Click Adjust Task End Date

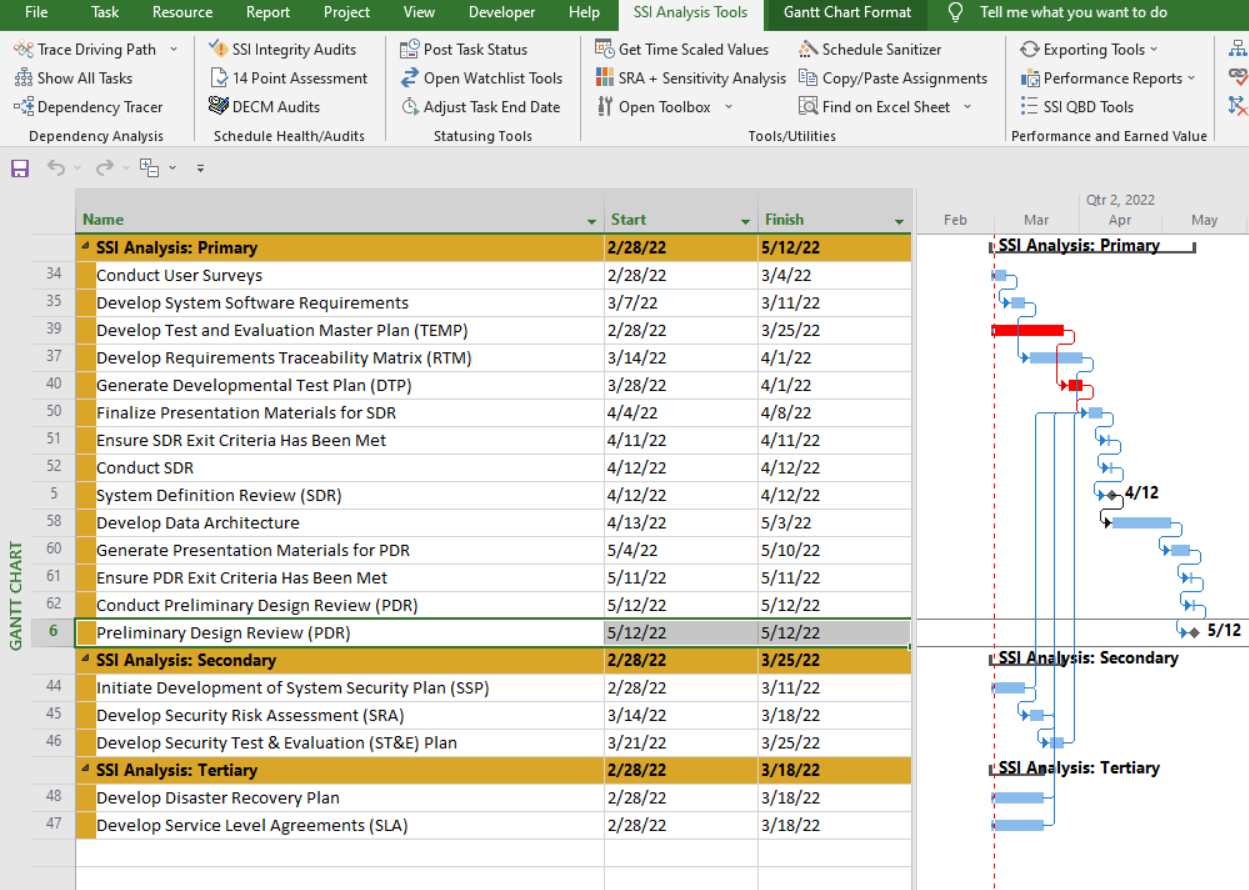pyautogui.click(x=481, y=107)
